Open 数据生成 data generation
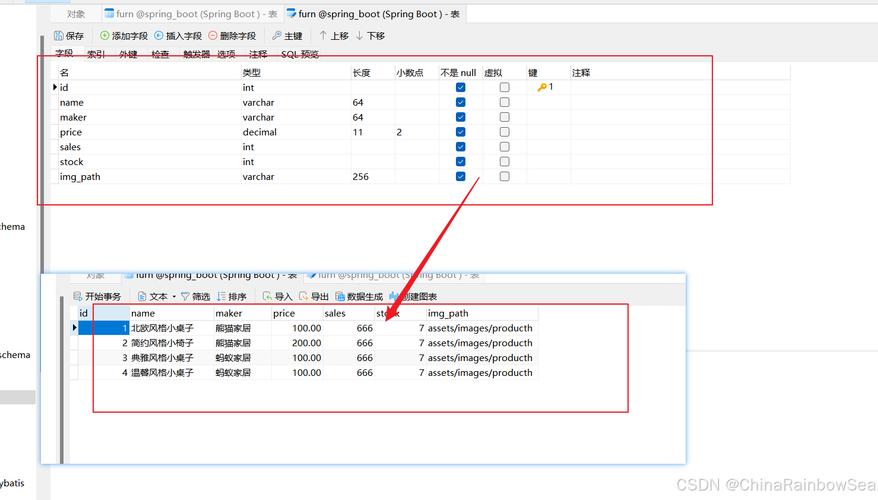This screenshot has height=500, width=878. (x=359, y=297)
